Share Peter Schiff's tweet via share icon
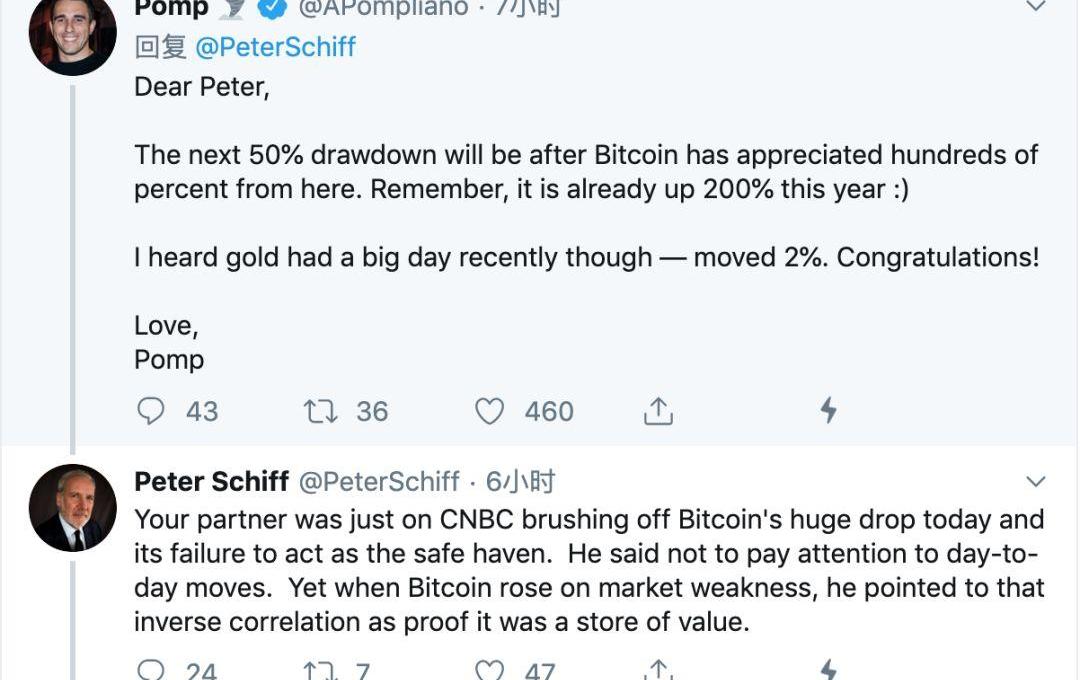1080x680 pixels. 658,670
